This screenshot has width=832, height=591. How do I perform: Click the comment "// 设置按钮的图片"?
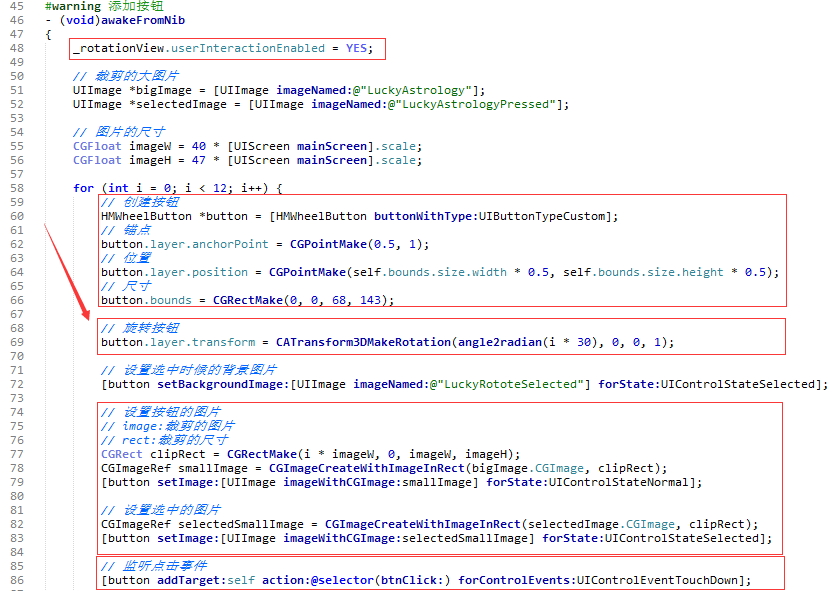pyautogui.click(x=161, y=412)
